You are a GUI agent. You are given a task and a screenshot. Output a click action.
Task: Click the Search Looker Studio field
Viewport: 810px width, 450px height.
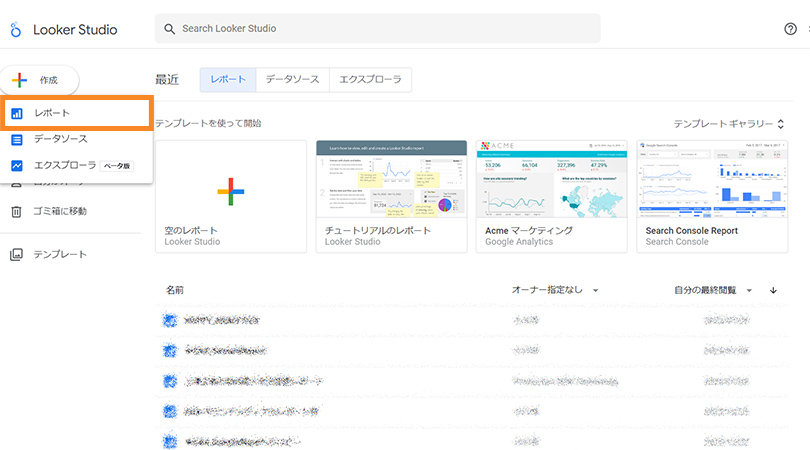coord(378,29)
